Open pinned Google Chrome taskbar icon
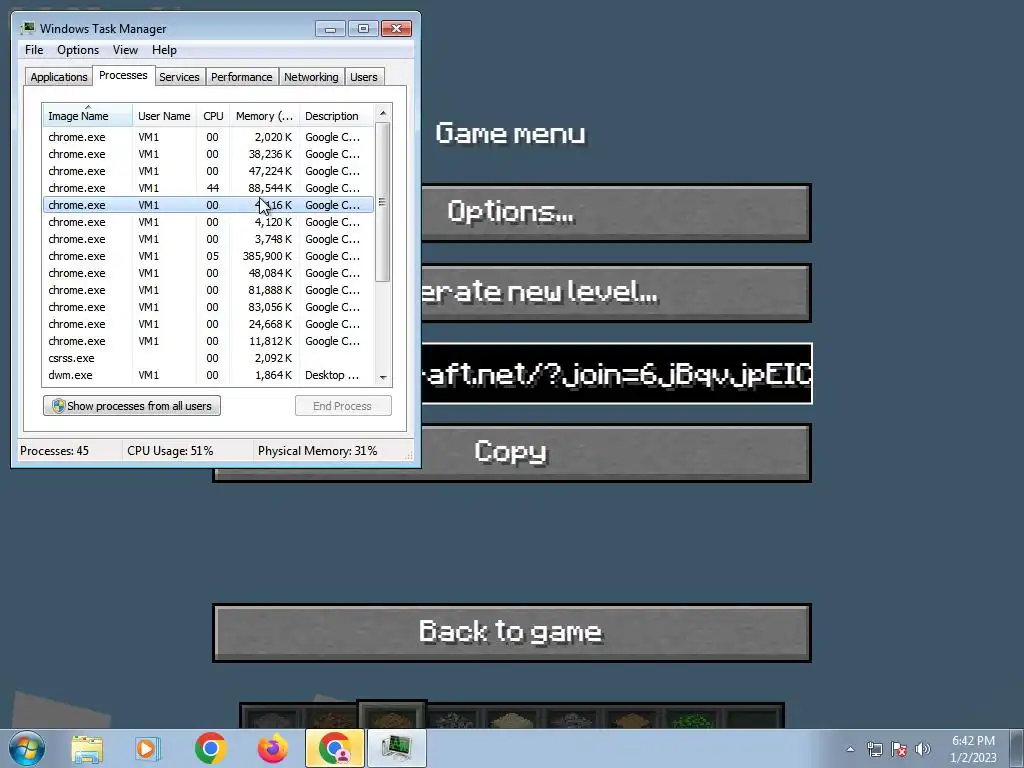Image resolution: width=1024 pixels, height=768 pixels. click(210, 748)
